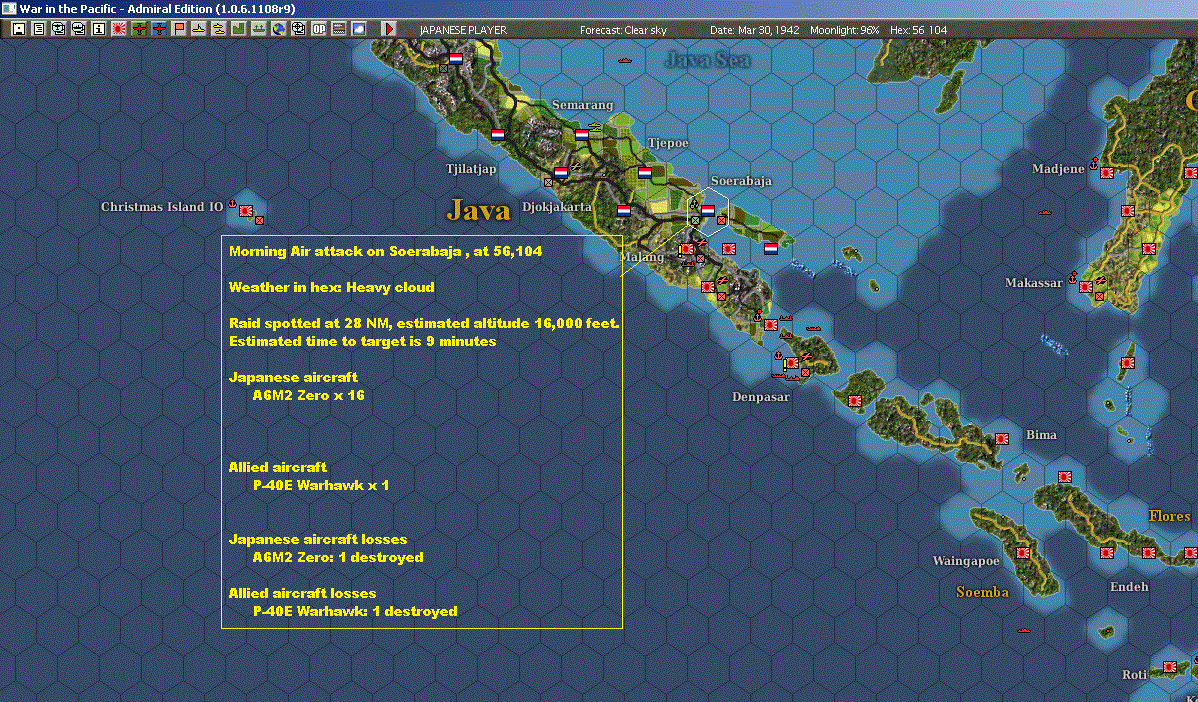The image size is (1198, 702).
Task: Click the brown striped strip toolbar icon
Action: click(x=338, y=29)
